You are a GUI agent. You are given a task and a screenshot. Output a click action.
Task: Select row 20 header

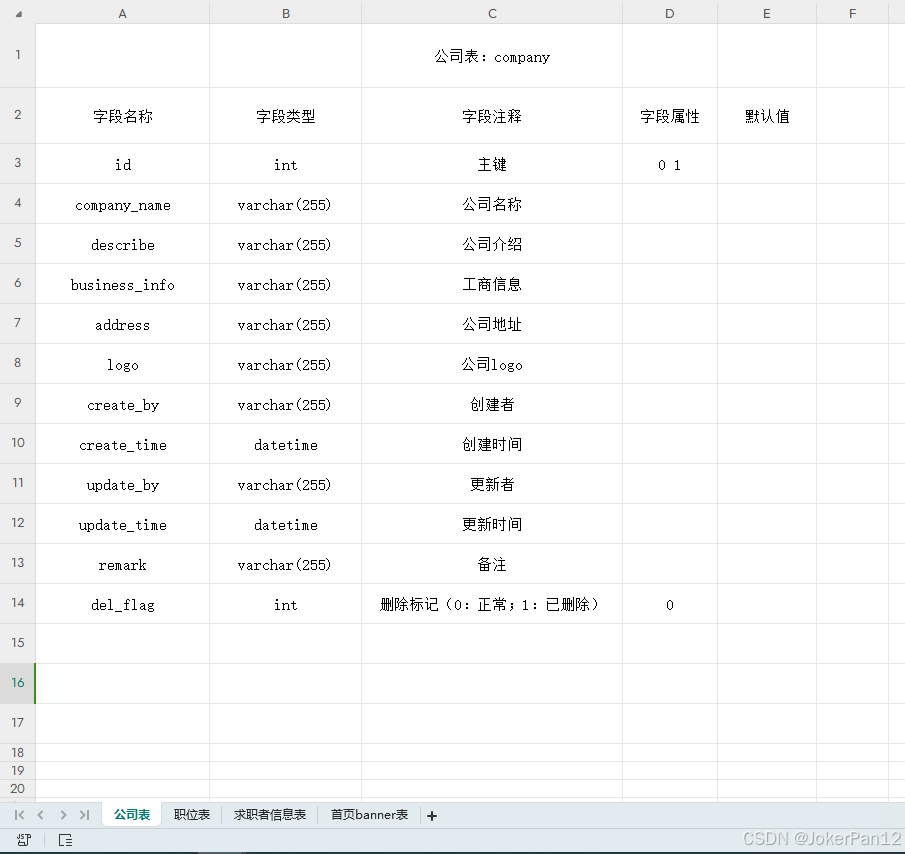18,789
